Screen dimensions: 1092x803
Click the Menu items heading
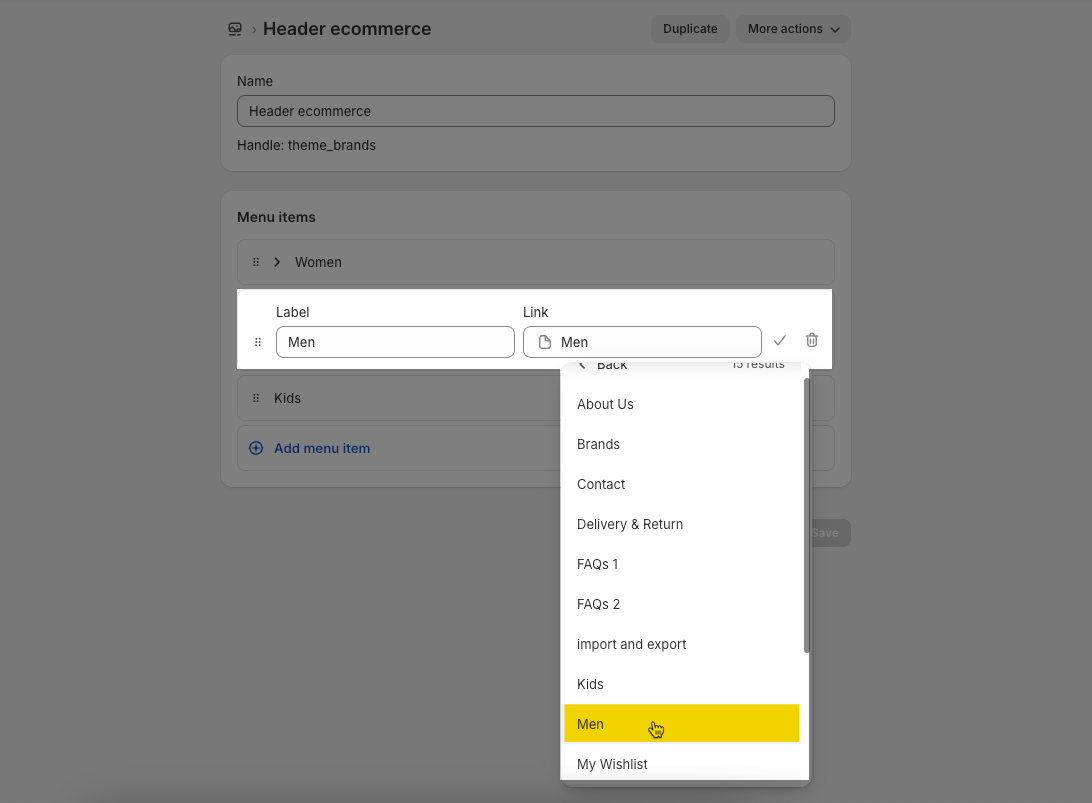coord(276,217)
